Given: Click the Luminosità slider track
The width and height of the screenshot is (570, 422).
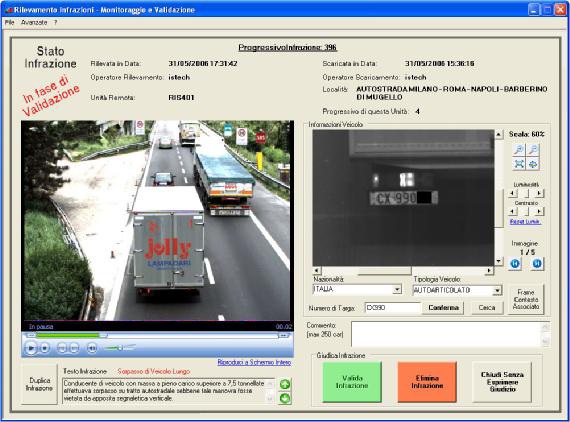Looking at the screenshot, I should [x=526, y=193].
